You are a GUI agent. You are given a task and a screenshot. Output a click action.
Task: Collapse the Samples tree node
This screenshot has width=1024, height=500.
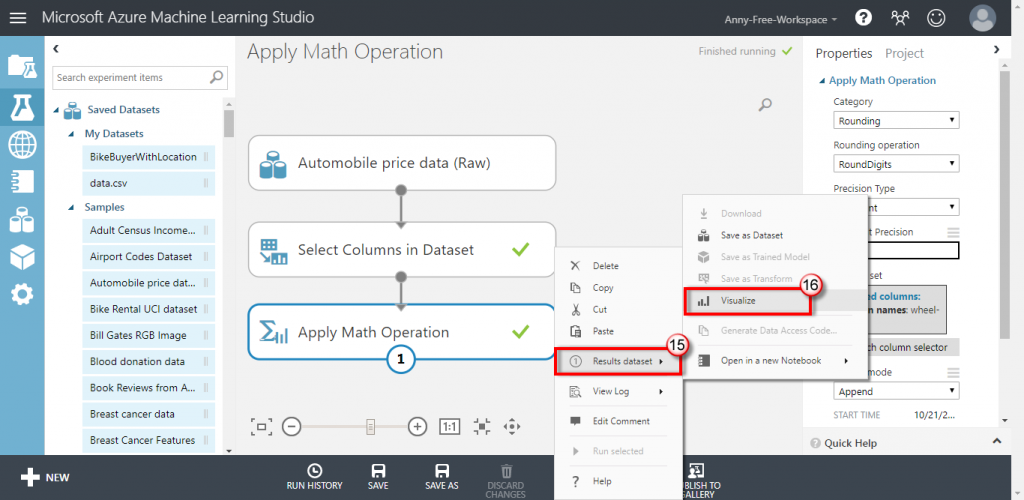(x=72, y=207)
